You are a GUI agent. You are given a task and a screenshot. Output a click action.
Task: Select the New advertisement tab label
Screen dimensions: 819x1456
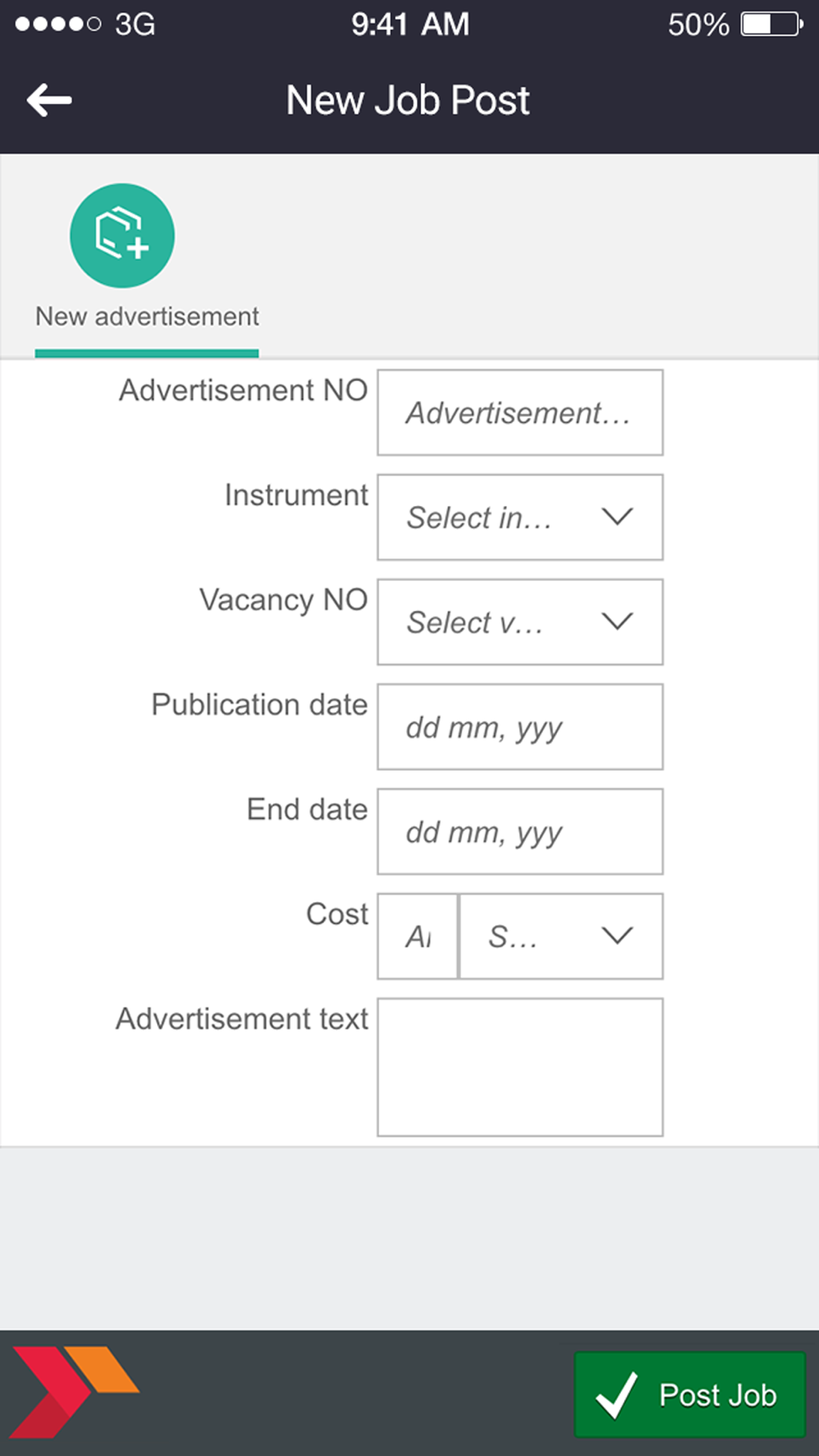[147, 316]
